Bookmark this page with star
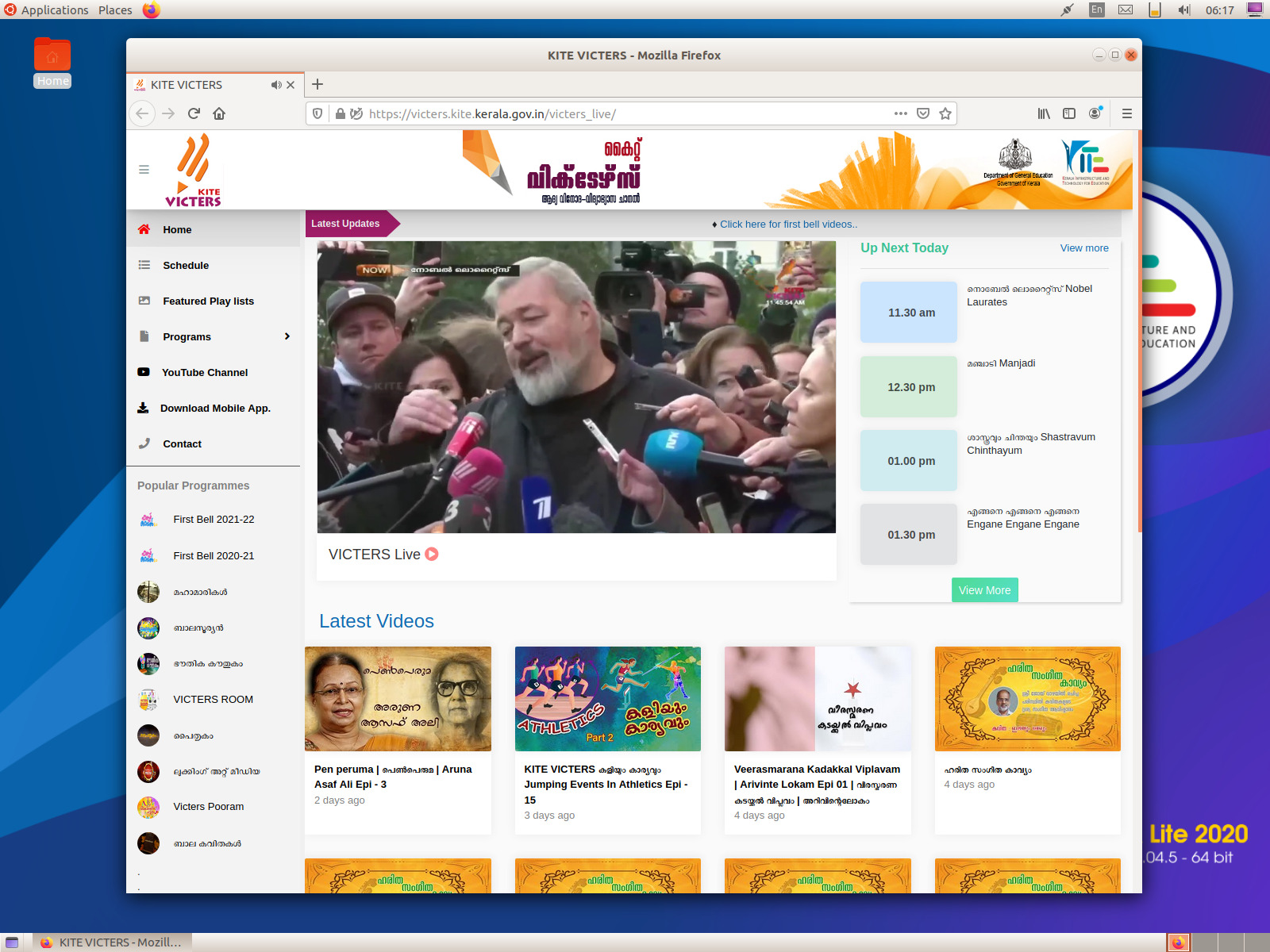1270x952 pixels. (945, 113)
